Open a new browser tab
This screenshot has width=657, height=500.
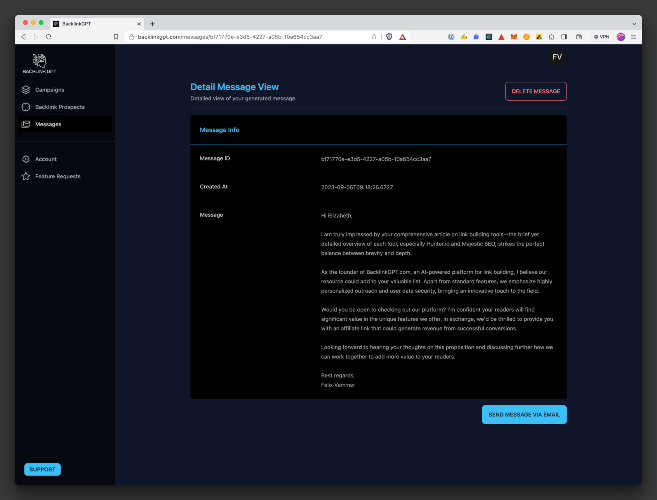(x=153, y=24)
